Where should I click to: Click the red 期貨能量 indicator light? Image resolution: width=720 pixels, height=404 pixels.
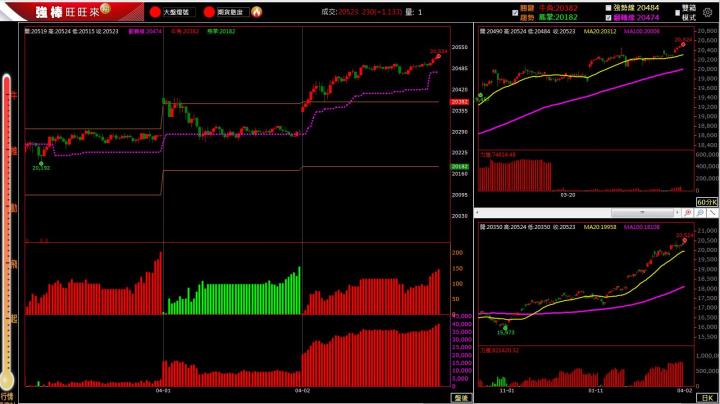click(x=209, y=12)
